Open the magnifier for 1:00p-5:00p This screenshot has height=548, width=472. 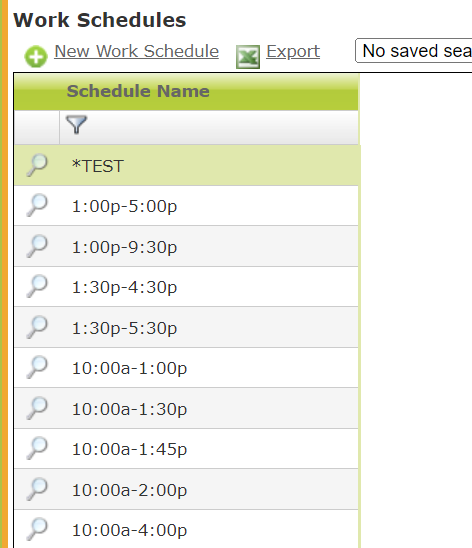37,206
